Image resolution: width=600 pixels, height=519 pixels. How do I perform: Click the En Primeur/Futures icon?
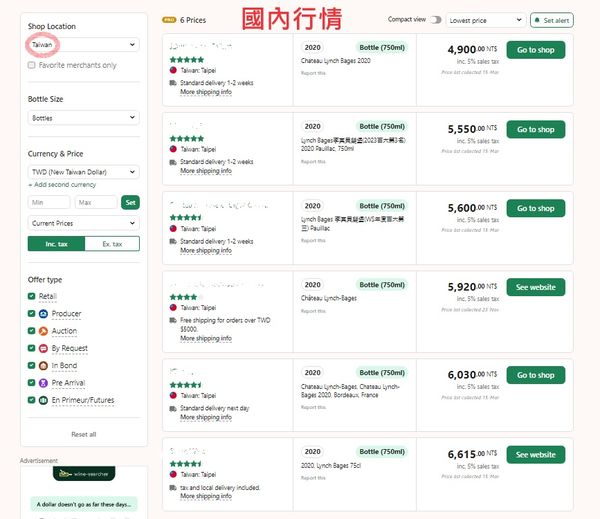[x=43, y=400]
